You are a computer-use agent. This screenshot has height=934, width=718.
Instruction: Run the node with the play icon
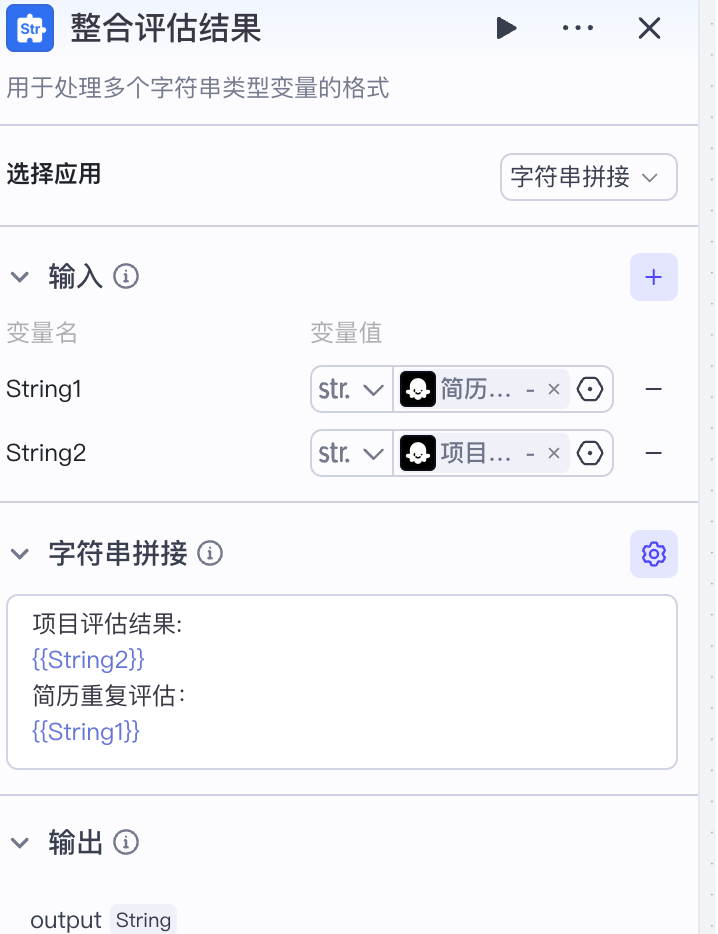point(507,29)
